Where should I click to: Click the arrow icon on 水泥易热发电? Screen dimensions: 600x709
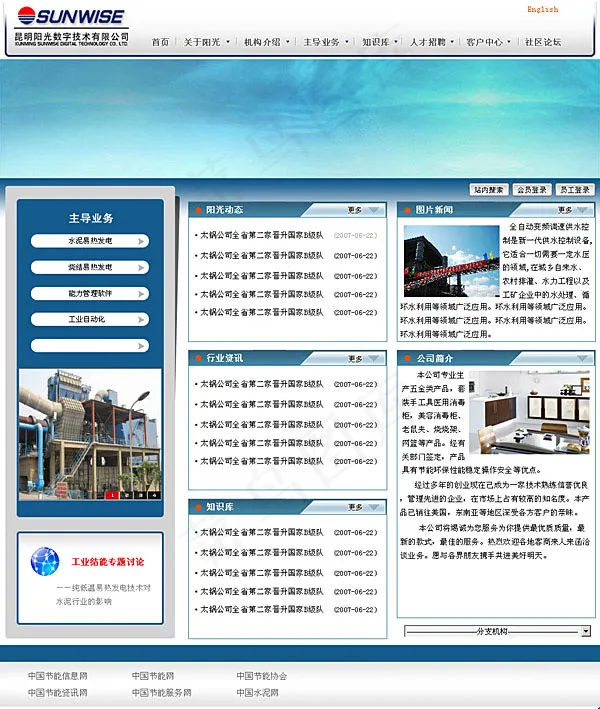click(143, 241)
